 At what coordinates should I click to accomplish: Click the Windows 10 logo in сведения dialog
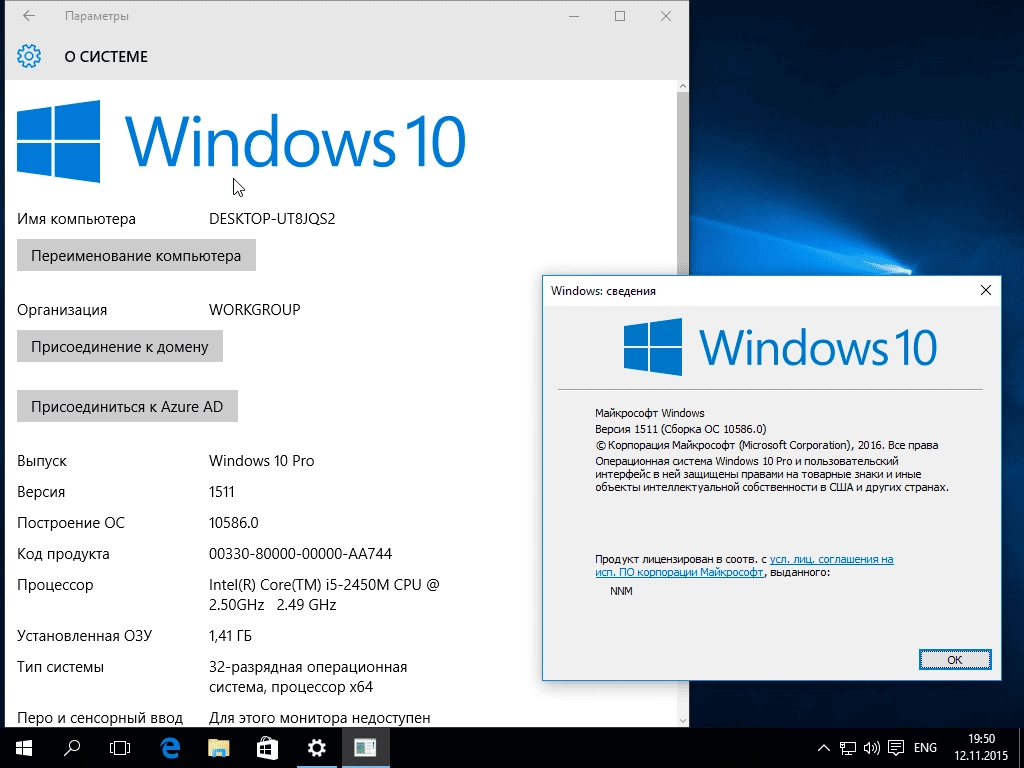pos(780,347)
